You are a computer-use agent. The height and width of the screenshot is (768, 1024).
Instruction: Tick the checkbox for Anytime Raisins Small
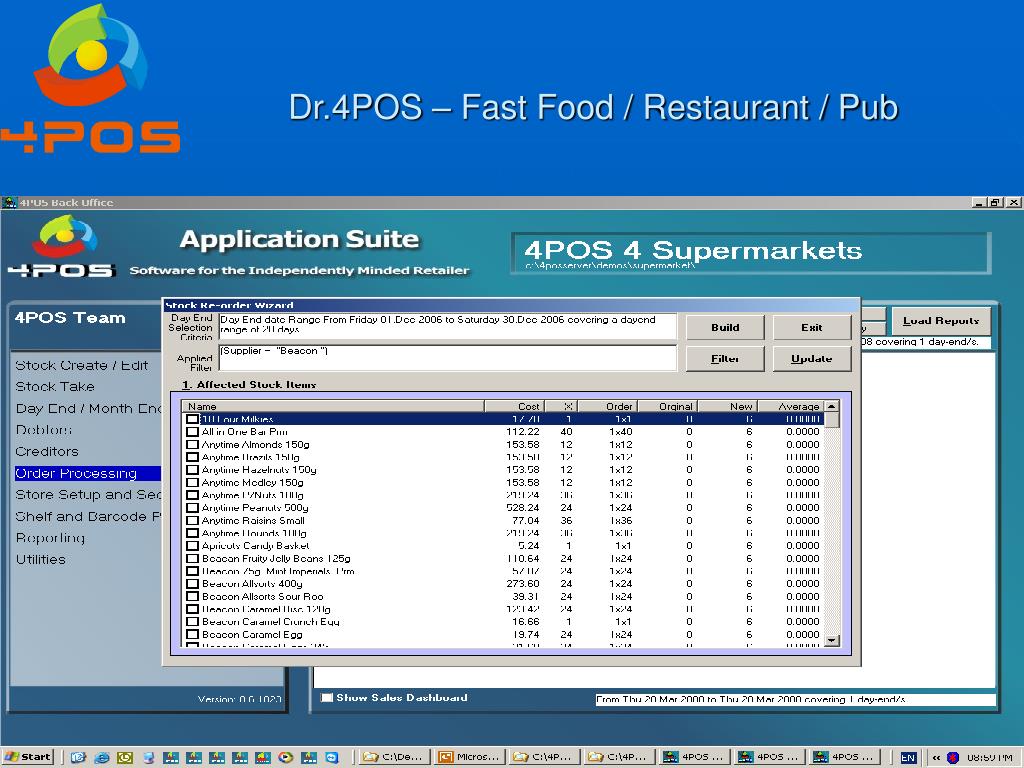point(192,520)
